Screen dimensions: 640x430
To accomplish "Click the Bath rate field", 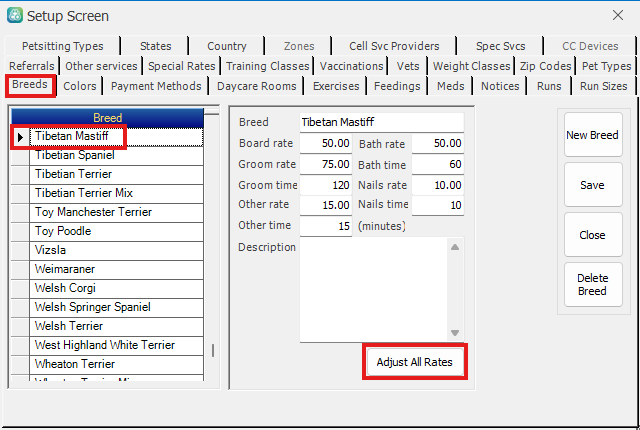I will click(438, 143).
